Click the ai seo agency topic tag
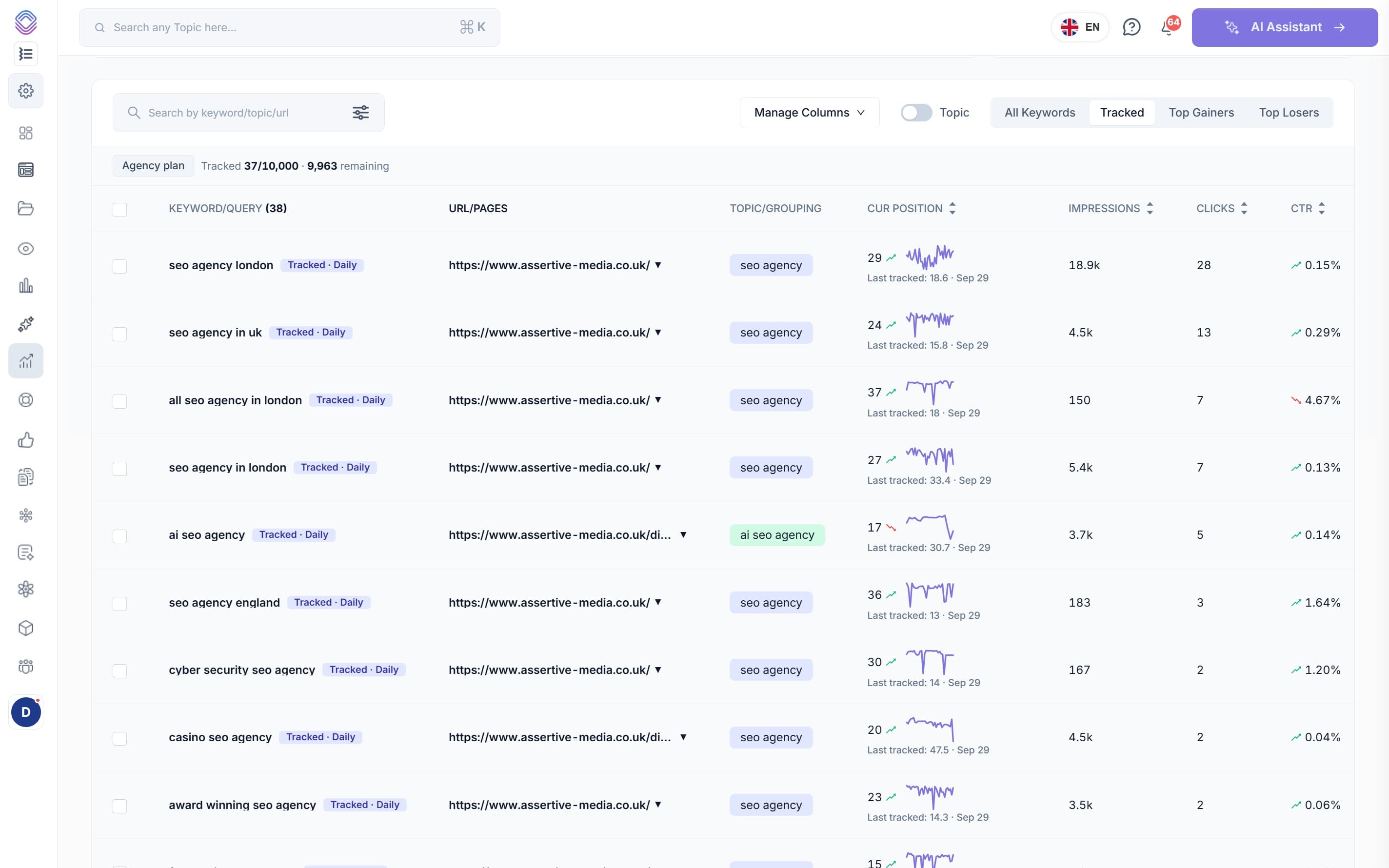The height and width of the screenshot is (868, 1389). (x=776, y=535)
